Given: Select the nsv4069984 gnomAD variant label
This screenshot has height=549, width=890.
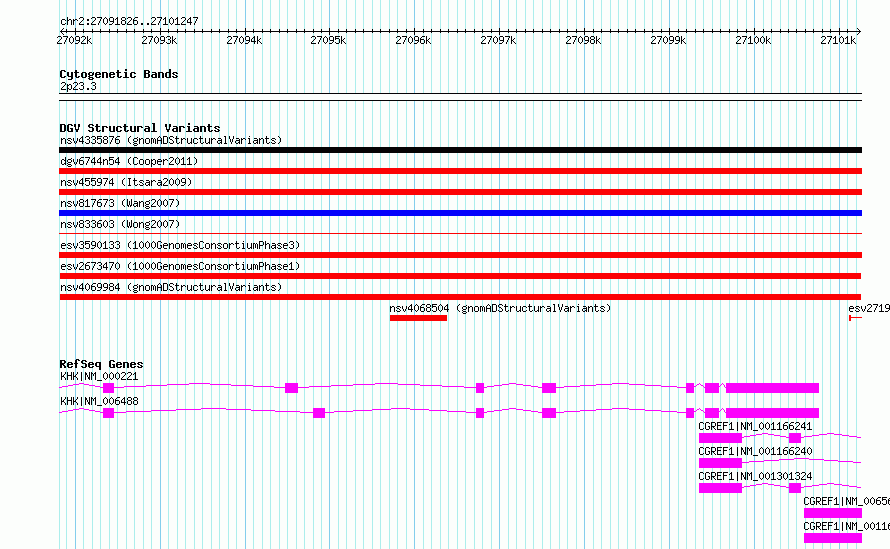Looking at the screenshot, I should tap(171, 287).
